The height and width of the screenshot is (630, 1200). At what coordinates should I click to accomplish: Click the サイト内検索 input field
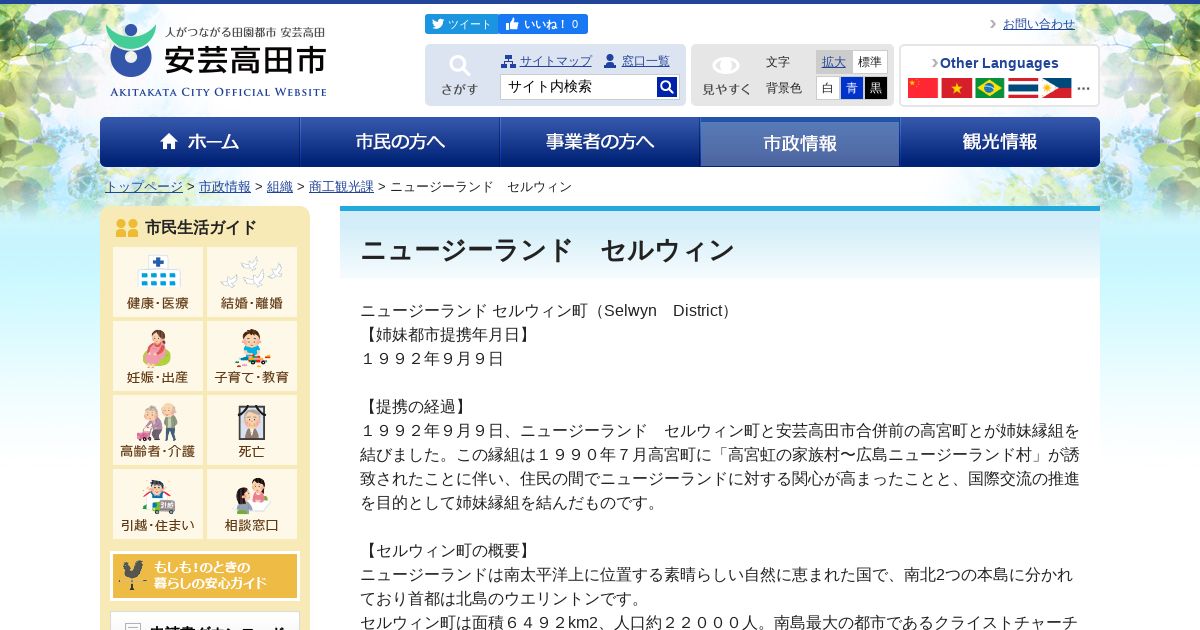point(578,87)
